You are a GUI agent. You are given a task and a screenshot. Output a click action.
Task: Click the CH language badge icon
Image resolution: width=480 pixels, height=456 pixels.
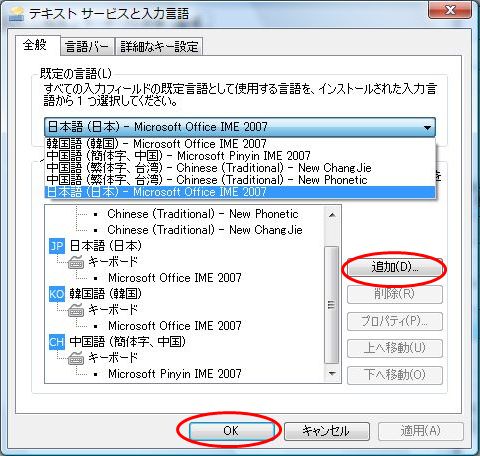[57, 342]
